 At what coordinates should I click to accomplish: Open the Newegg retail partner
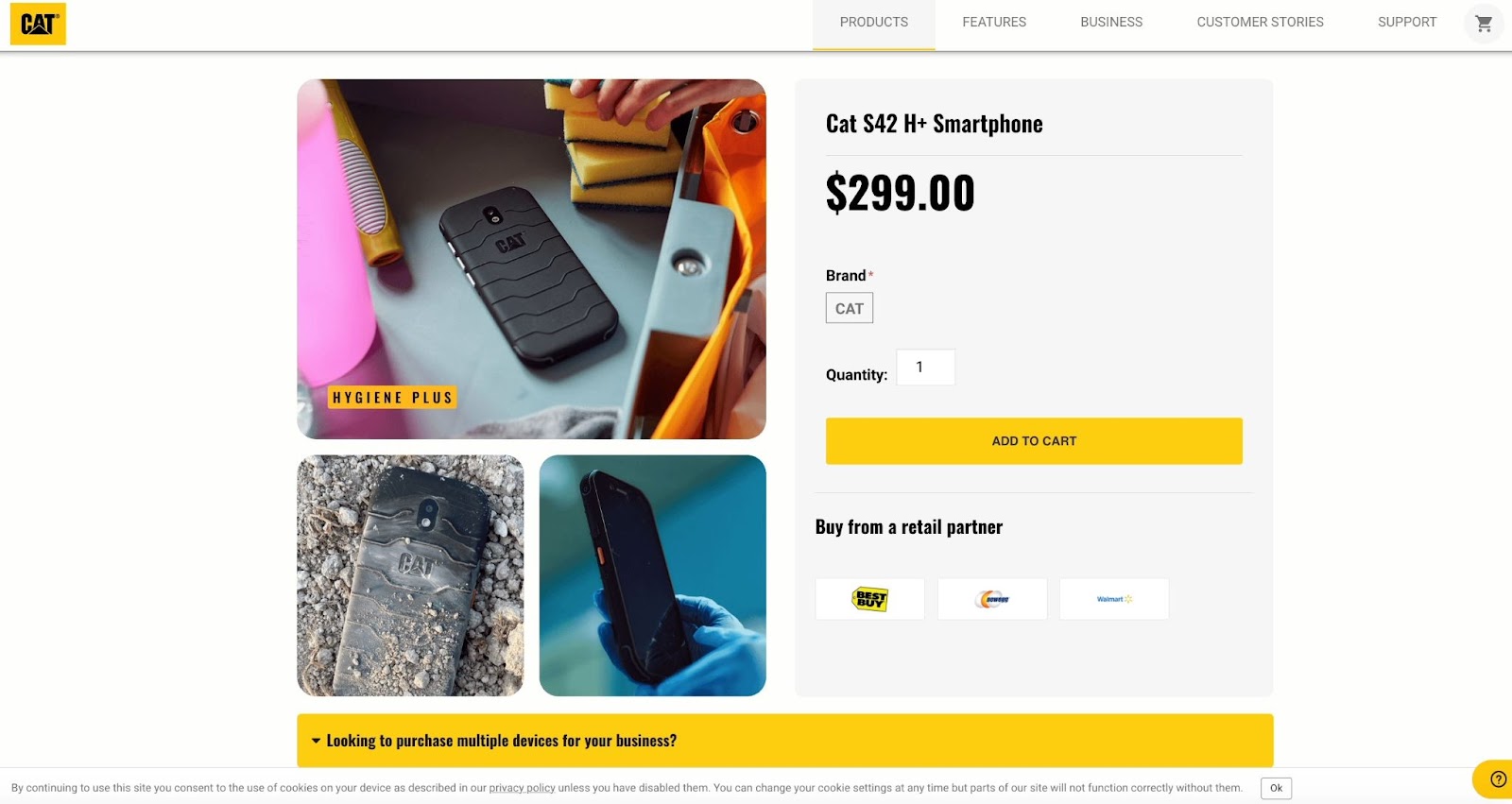click(992, 599)
